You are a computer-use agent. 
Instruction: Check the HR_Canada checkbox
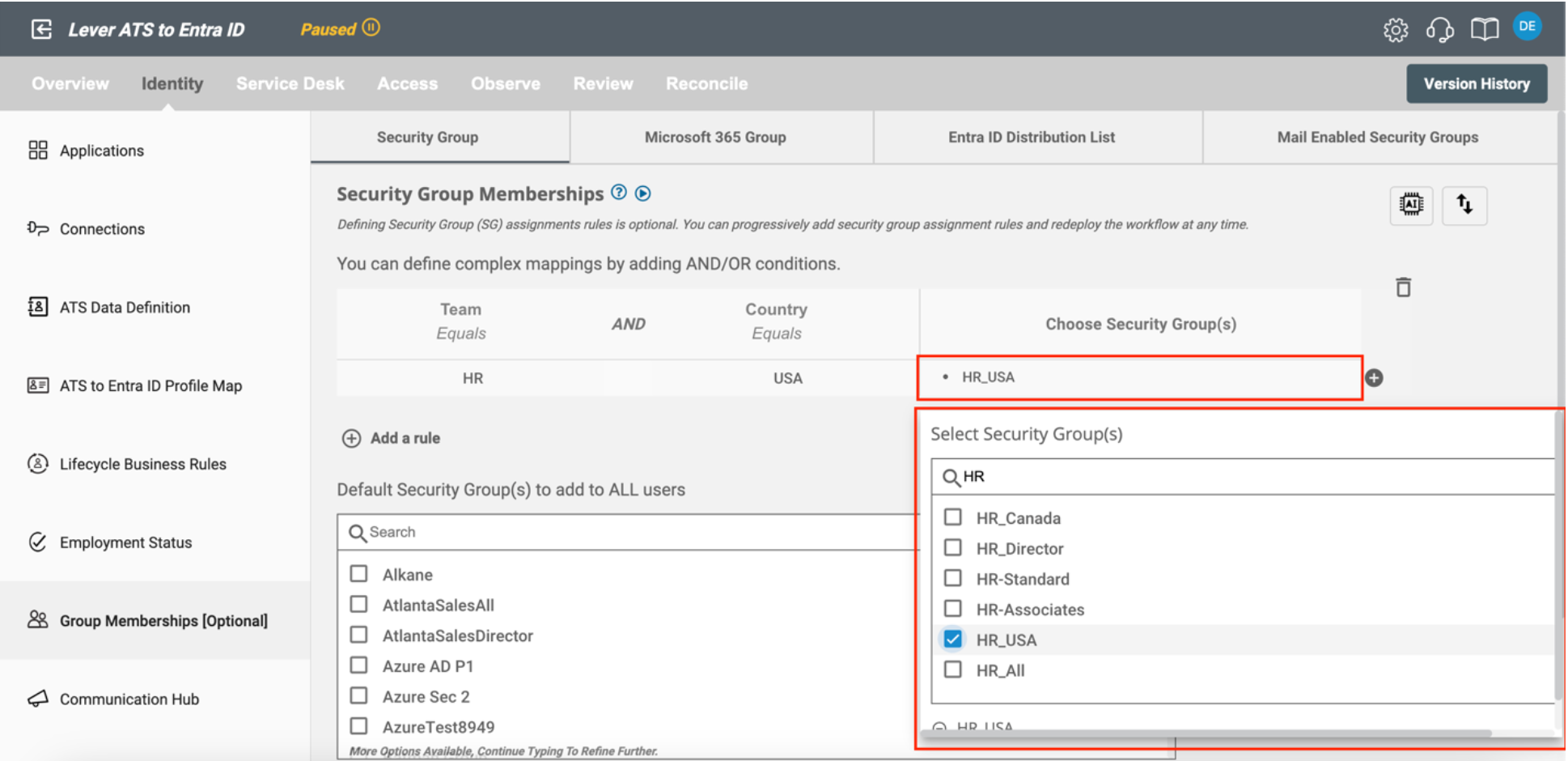953,517
